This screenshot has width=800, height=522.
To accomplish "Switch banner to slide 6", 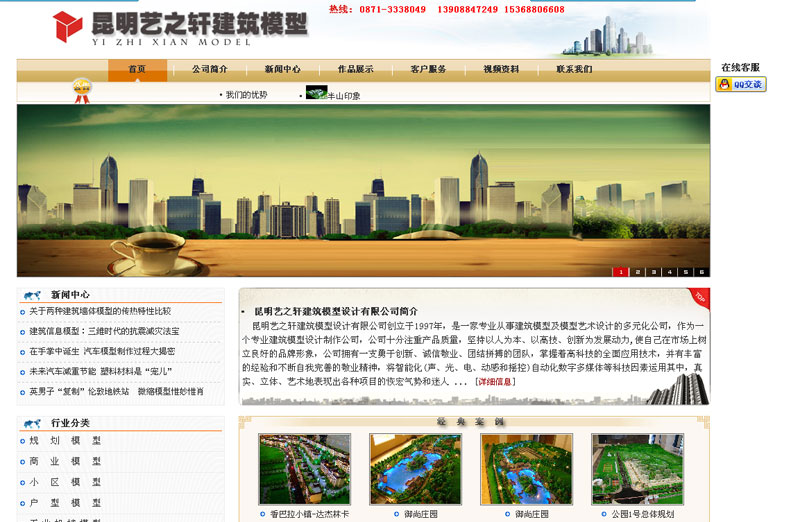I will pyautogui.click(x=702, y=271).
